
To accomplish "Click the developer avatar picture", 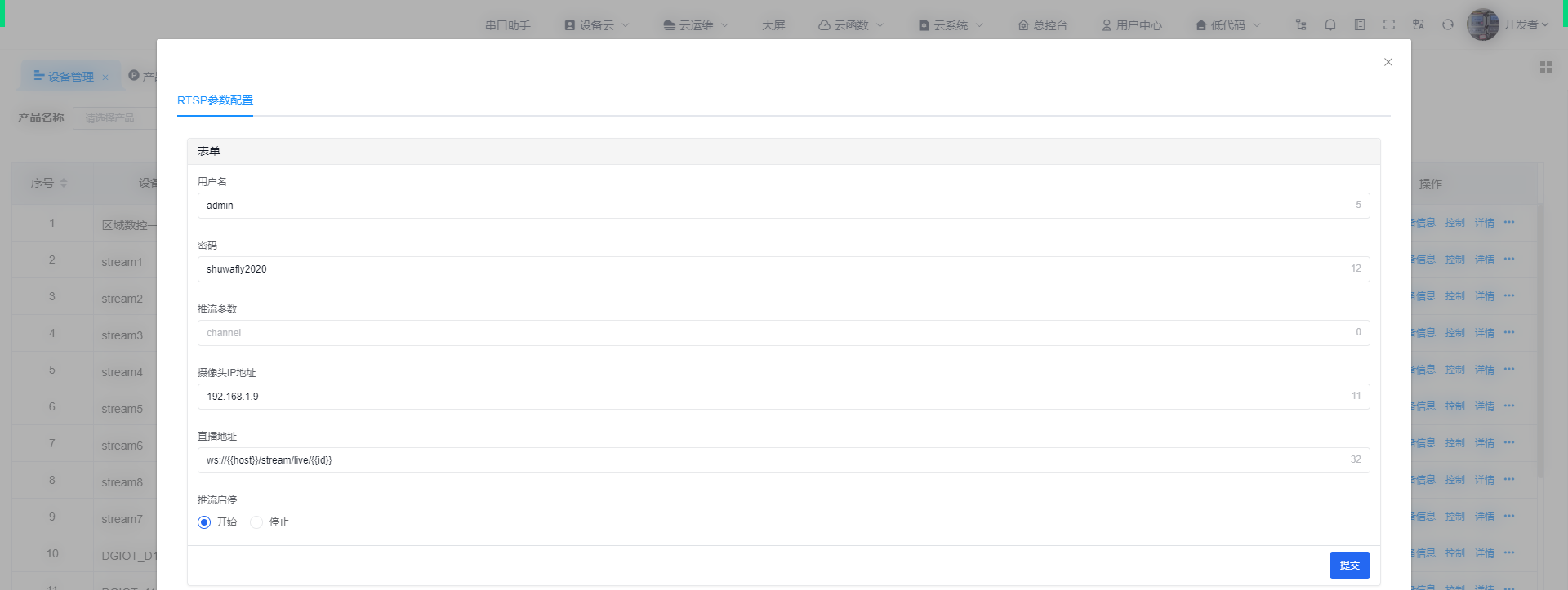I will [1483, 24].
